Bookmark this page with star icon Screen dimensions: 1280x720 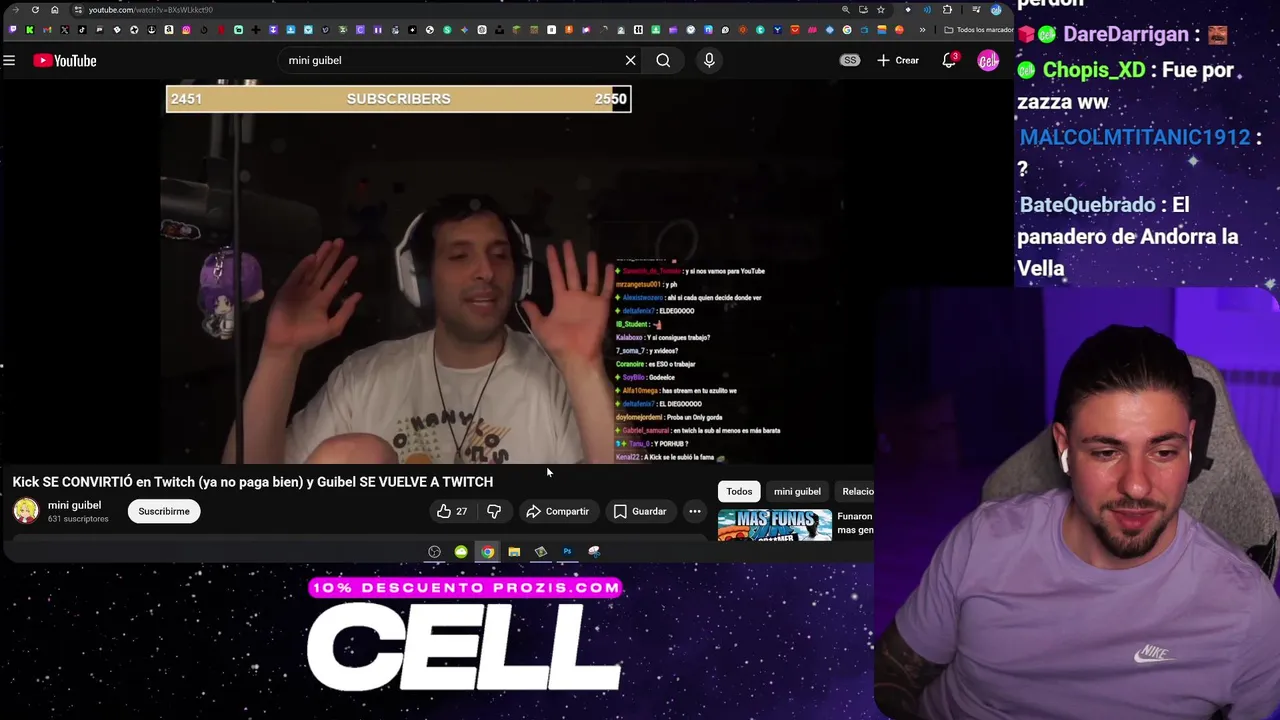[x=880, y=10]
